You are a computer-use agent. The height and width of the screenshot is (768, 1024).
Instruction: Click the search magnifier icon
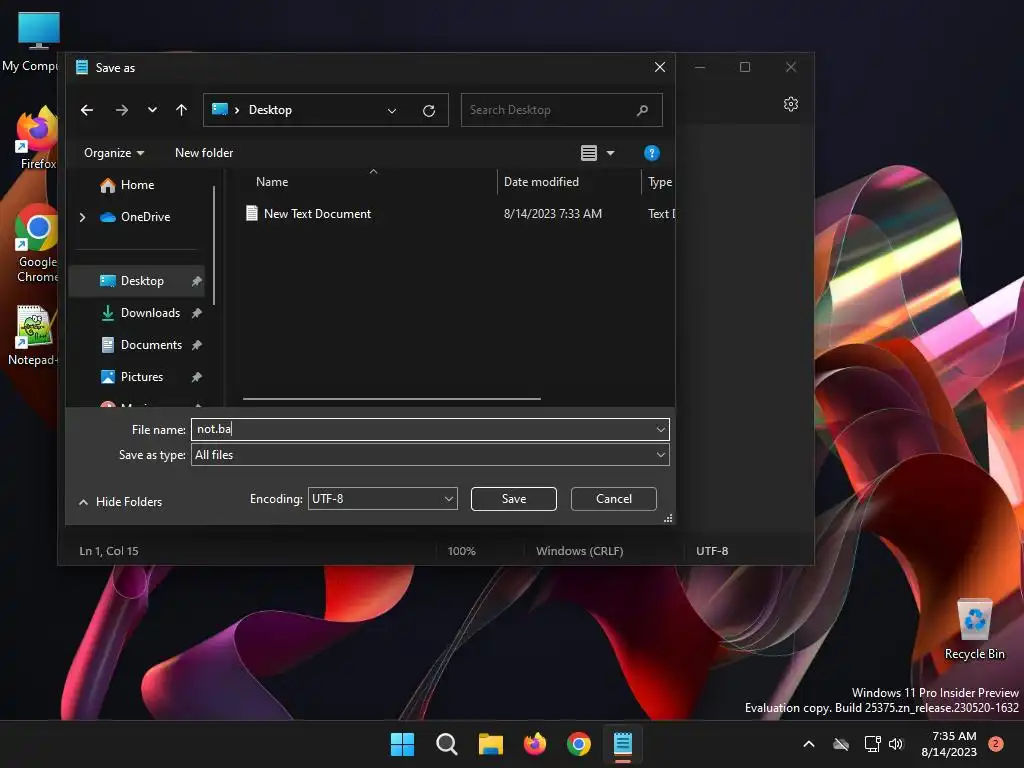click(x=643, y=110)
